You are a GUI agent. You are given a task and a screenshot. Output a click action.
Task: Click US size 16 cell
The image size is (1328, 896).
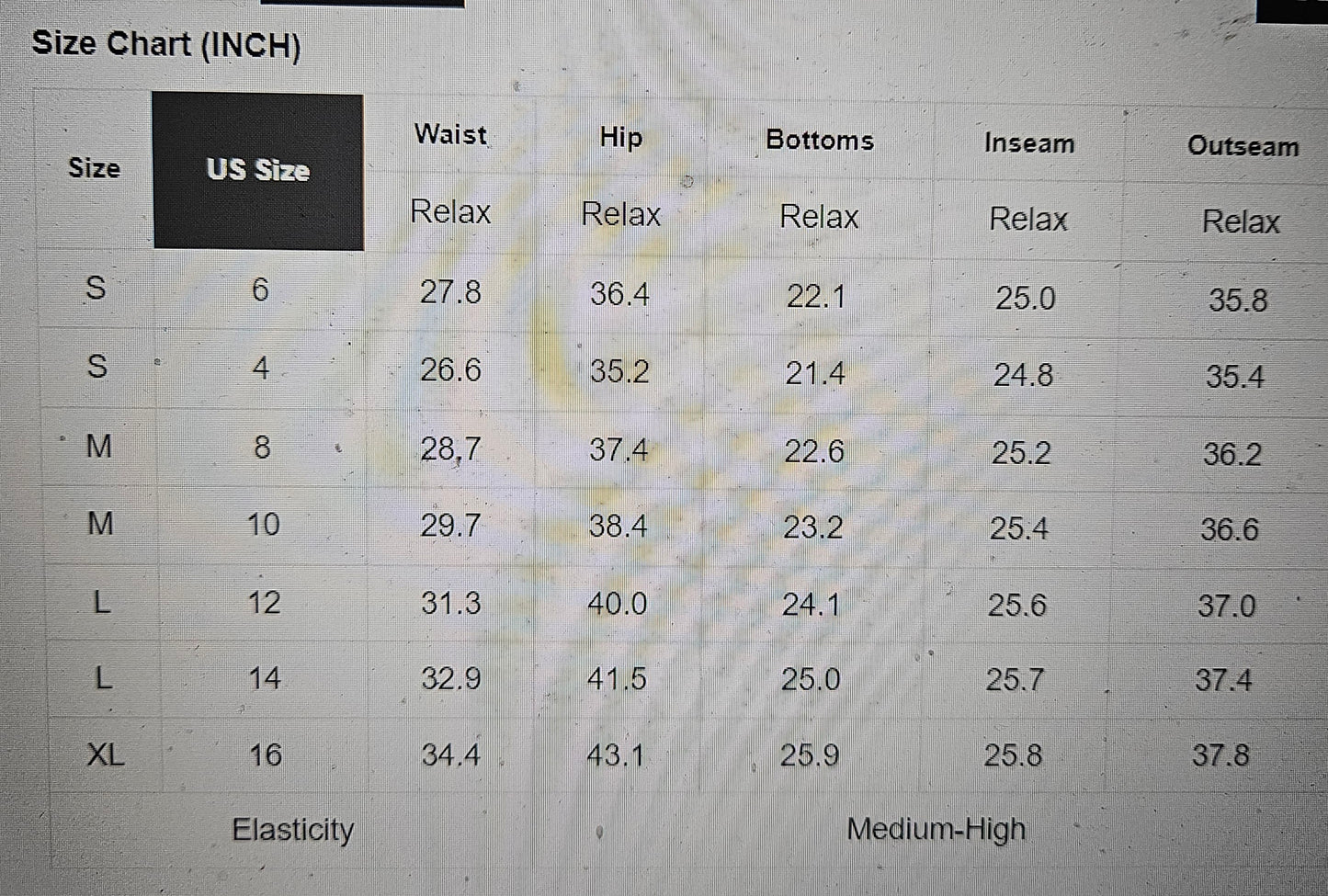tap(265, 754)
